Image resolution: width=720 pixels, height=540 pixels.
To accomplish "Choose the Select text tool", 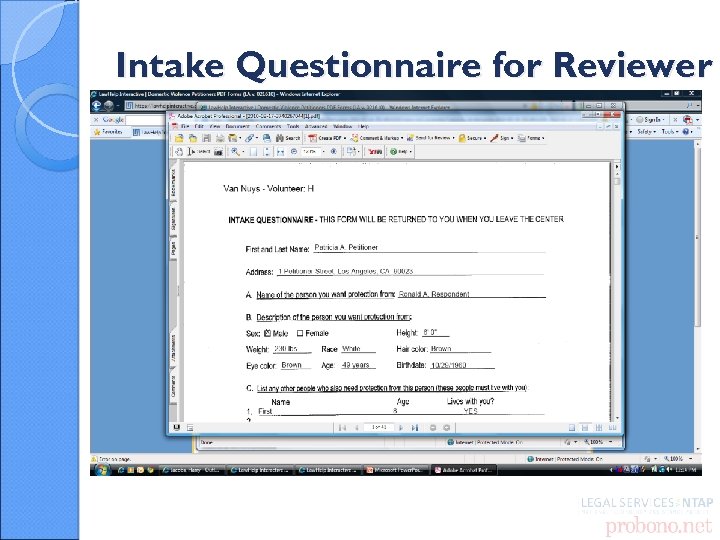I will pos(199,152).
